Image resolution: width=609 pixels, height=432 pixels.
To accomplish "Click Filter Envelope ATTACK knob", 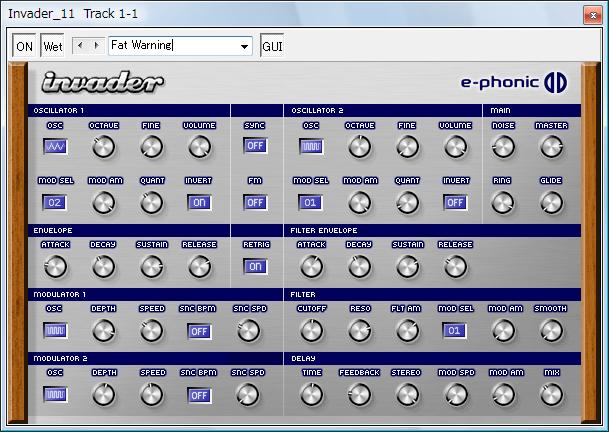I will [311, 267].
